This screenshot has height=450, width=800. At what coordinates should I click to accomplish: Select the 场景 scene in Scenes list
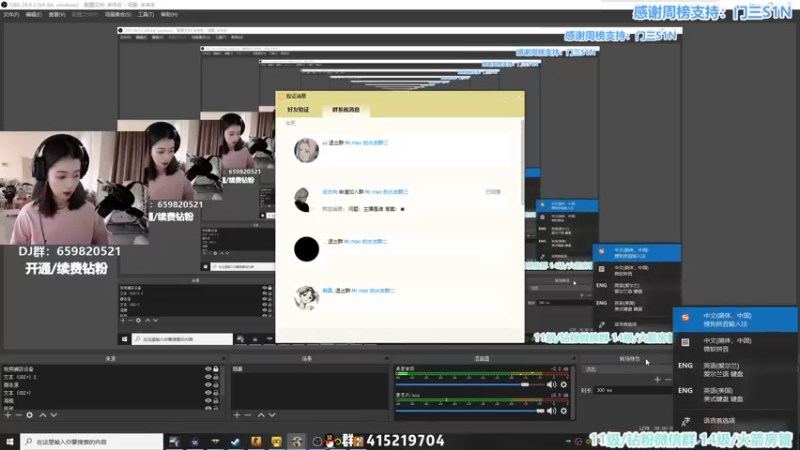coord(309,369)
